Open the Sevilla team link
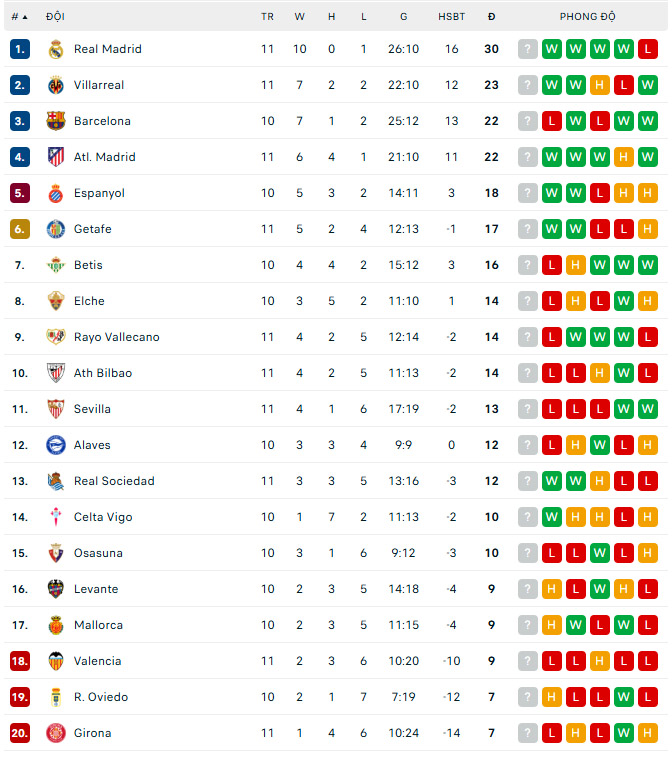This screenshot has height=757, width=672. point(92,409)
